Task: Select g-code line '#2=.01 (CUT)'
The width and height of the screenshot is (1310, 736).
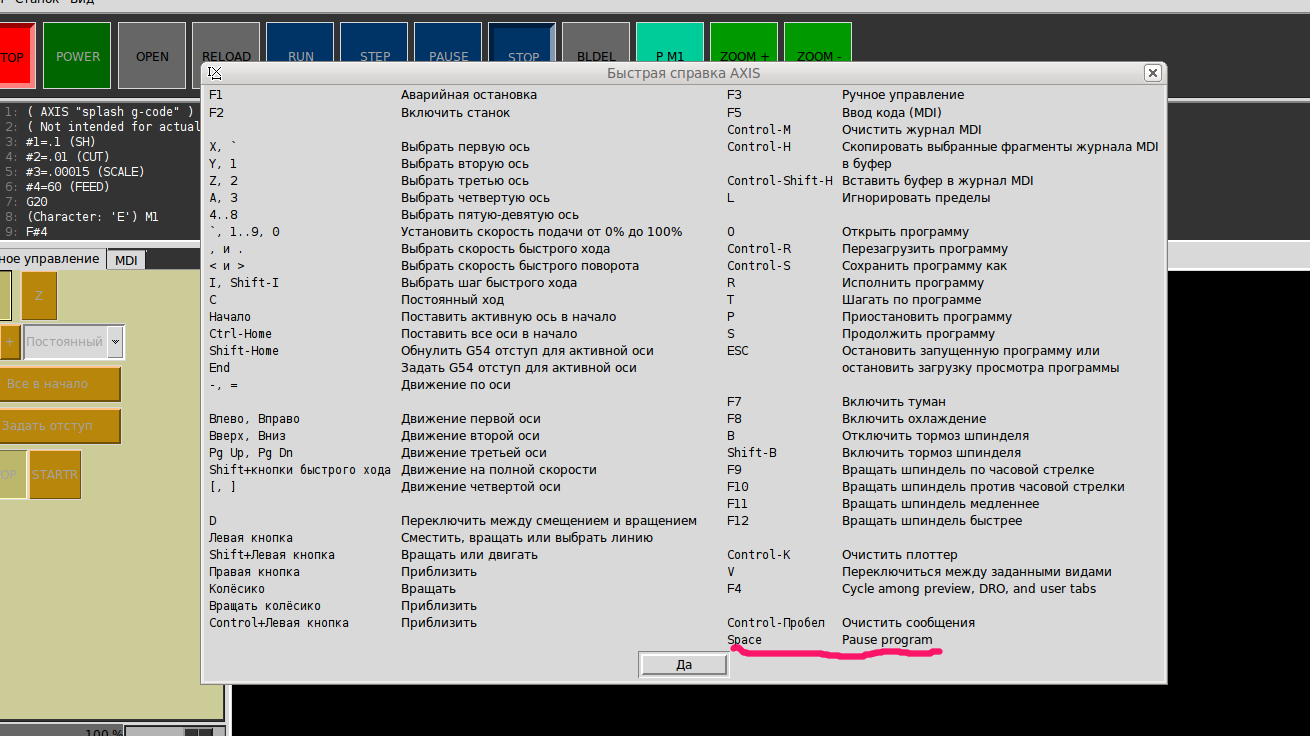Action: click(69, 157)
